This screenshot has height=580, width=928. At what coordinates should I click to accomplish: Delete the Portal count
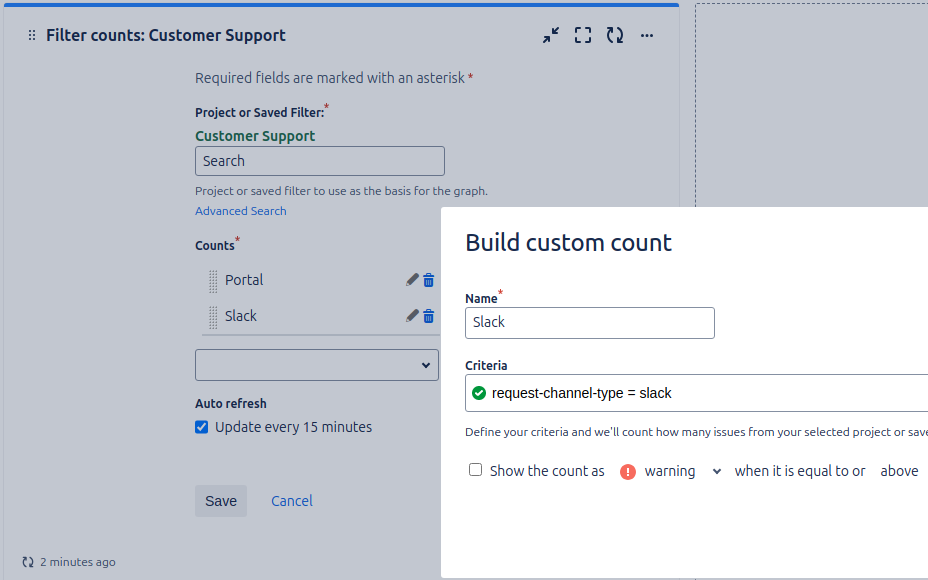429,281
